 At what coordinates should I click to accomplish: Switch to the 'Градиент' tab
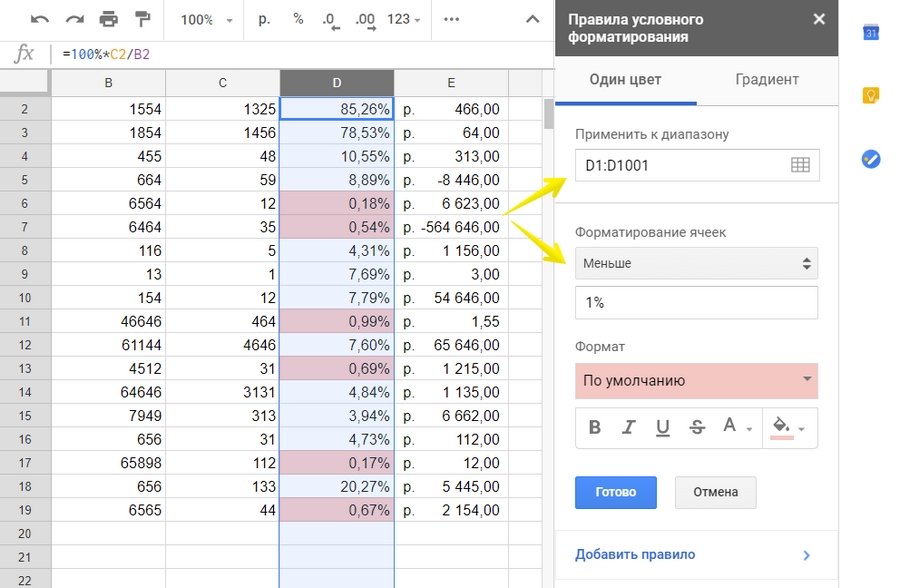(x=767, y=80)
